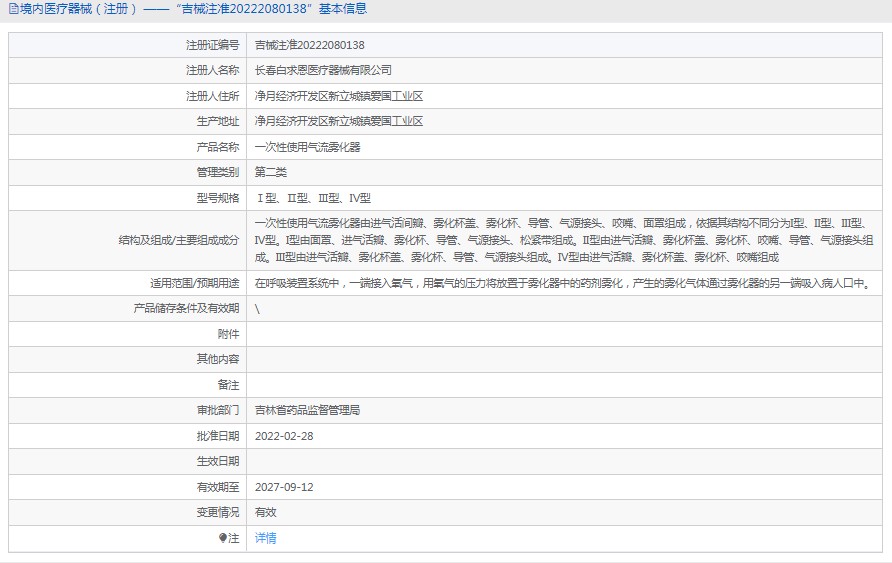Click the 生产地址 label
The width and height of the screenshot is (892, 563).
218,121
